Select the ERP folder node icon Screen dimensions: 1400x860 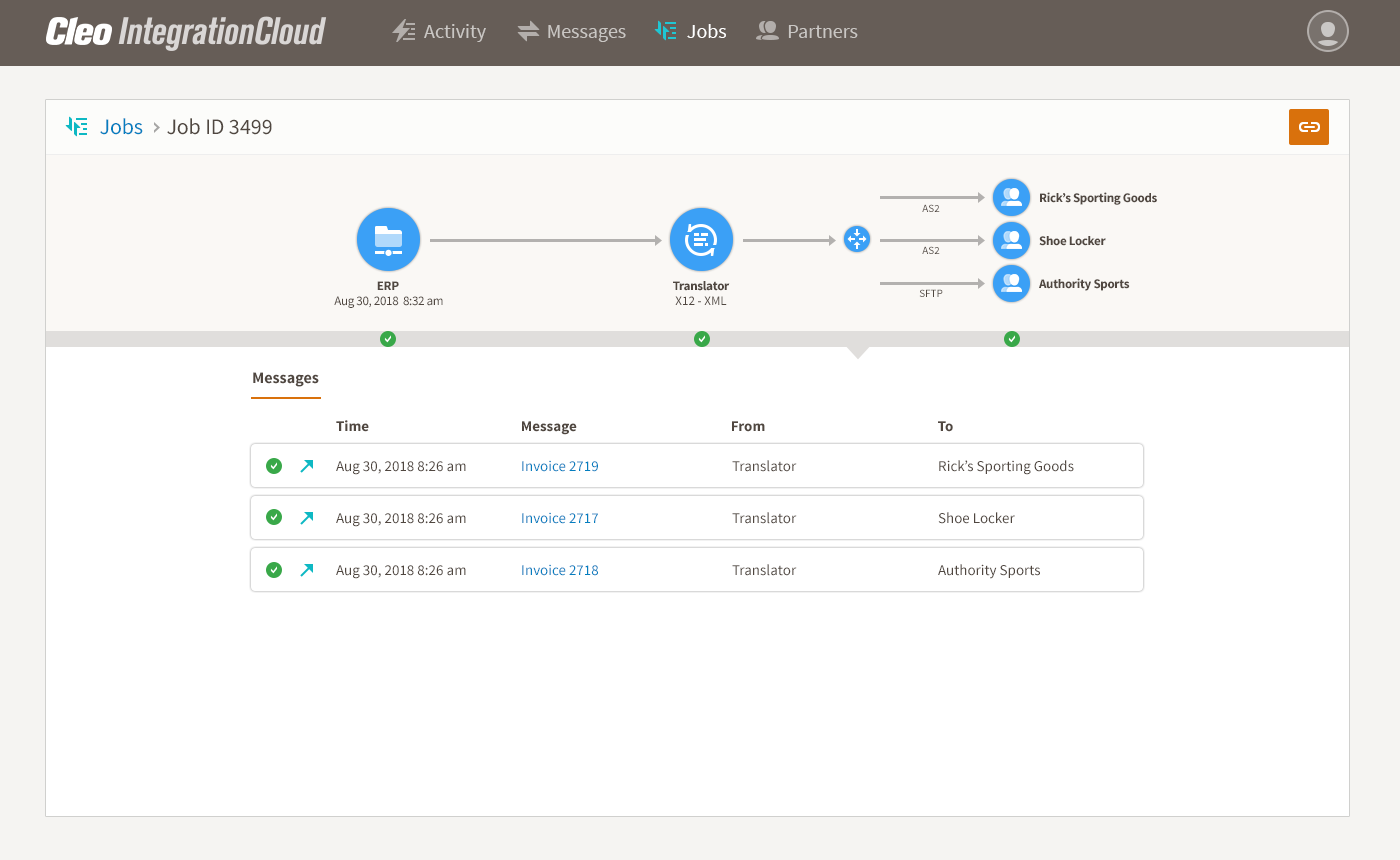(388, 240)
